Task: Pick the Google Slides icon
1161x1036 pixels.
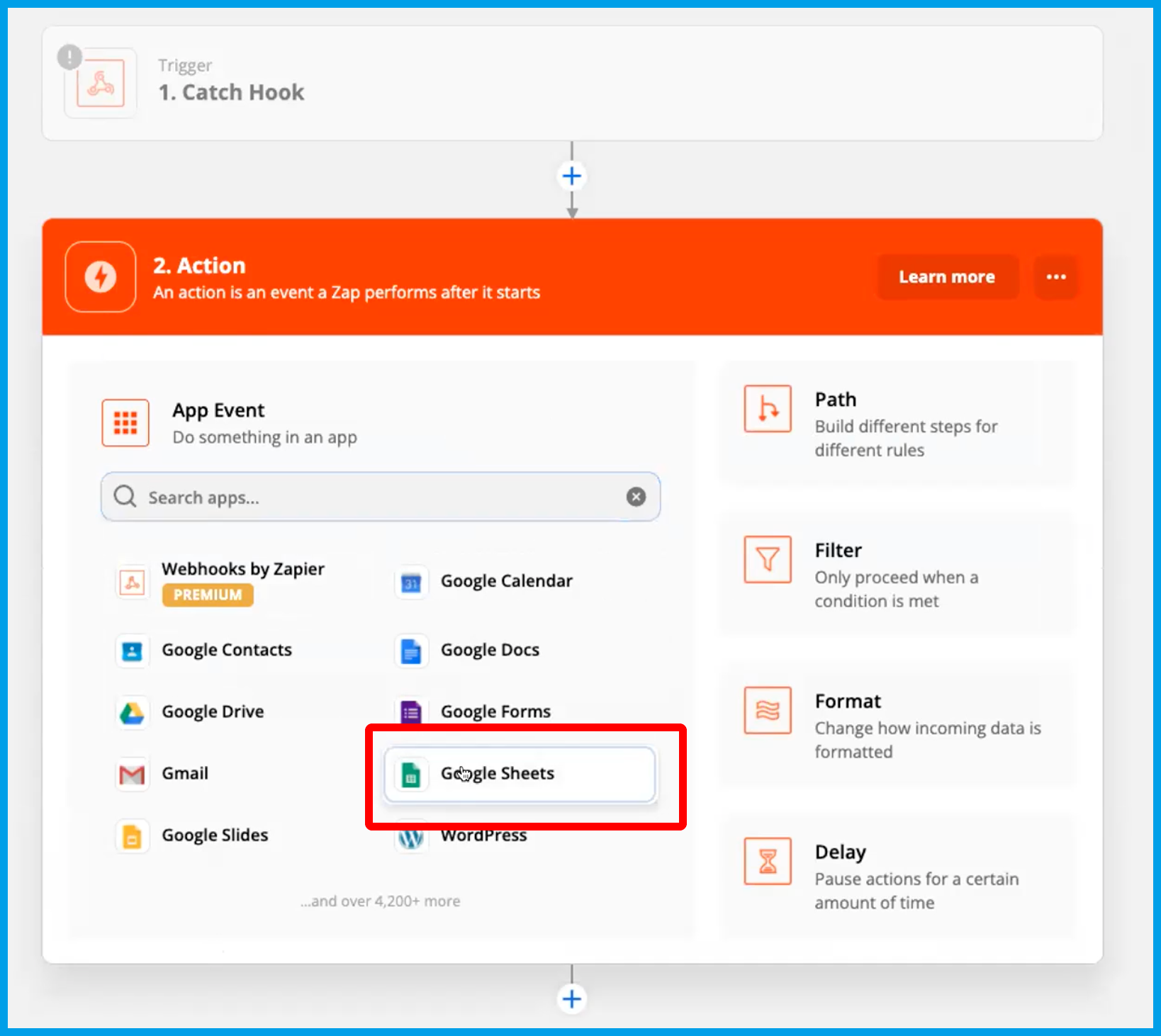Action: pos(132,836)
